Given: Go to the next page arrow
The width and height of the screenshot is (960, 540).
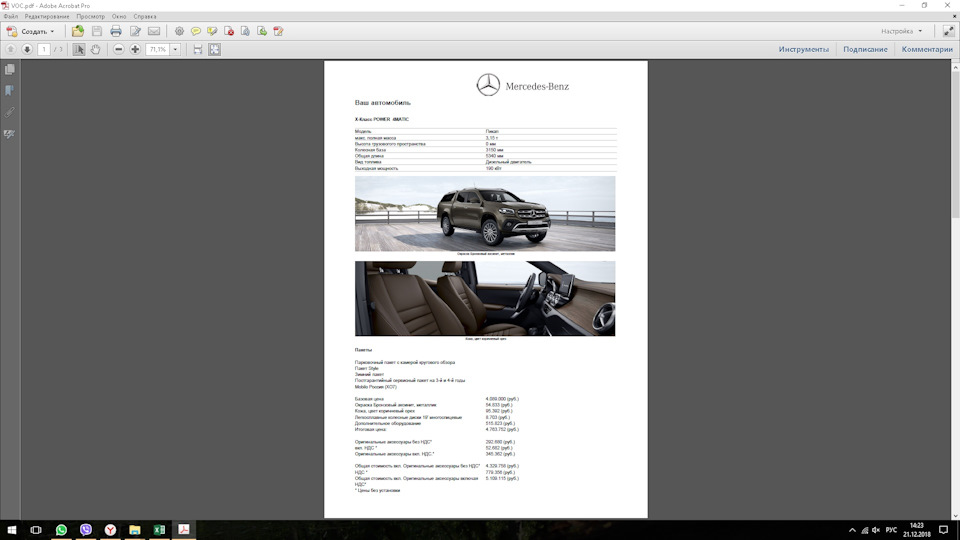Looking at the screenshot, I should click(x=27, y=49).
